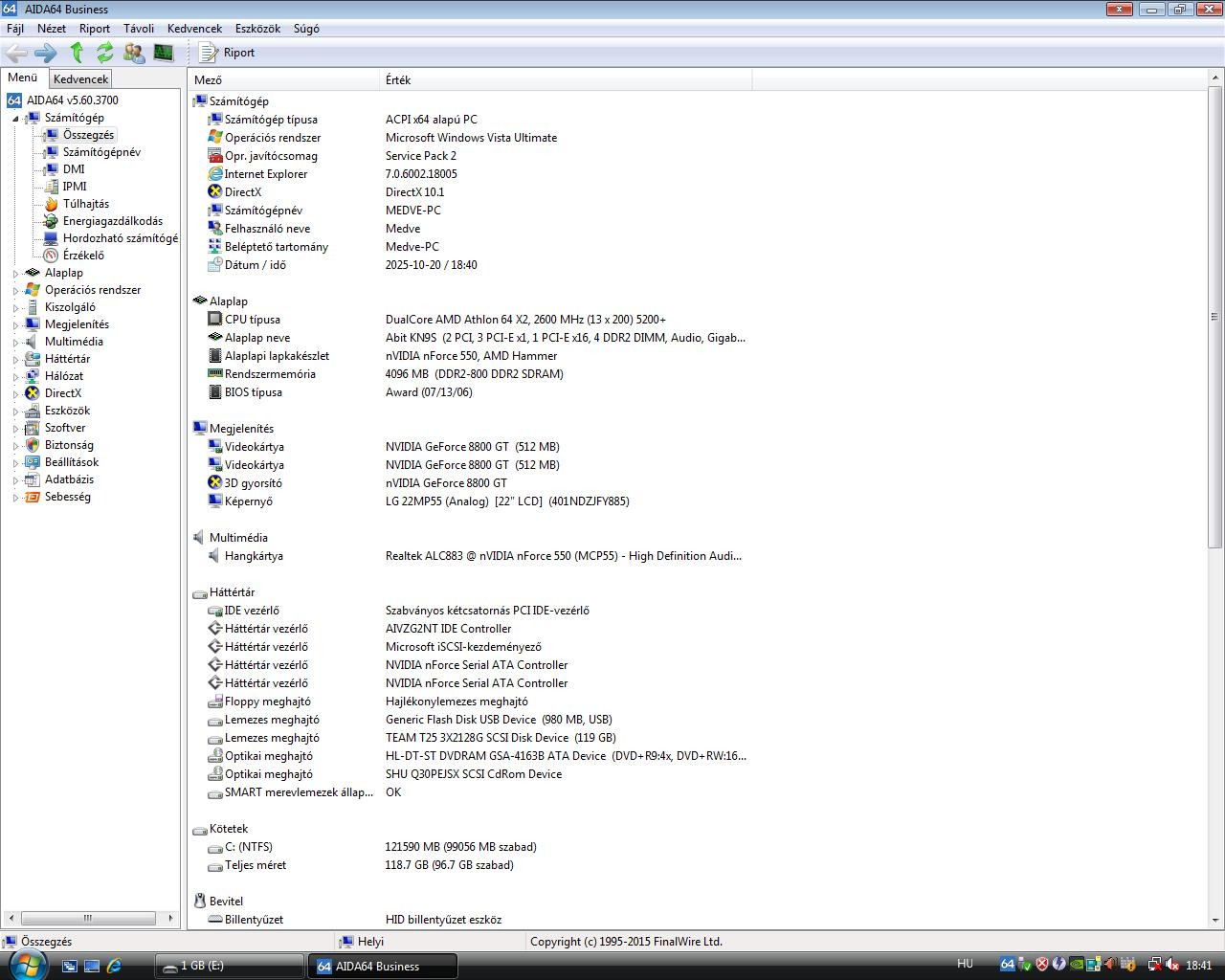Screen dimensions: 1225x980
Task: Click the Adatbázis tree icon
Action: [33, 479]
